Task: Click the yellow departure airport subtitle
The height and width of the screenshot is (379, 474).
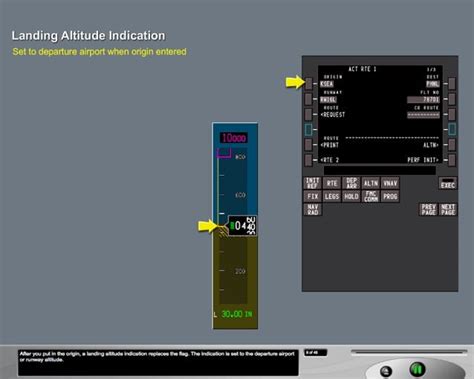Action: [x=99, y=52]
